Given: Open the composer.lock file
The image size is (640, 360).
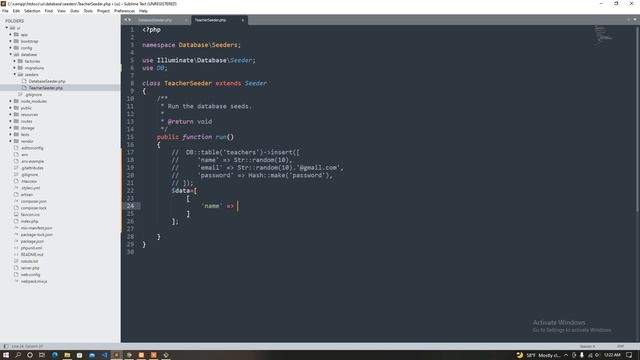Looking at the screenshot, I should [34, 208].
